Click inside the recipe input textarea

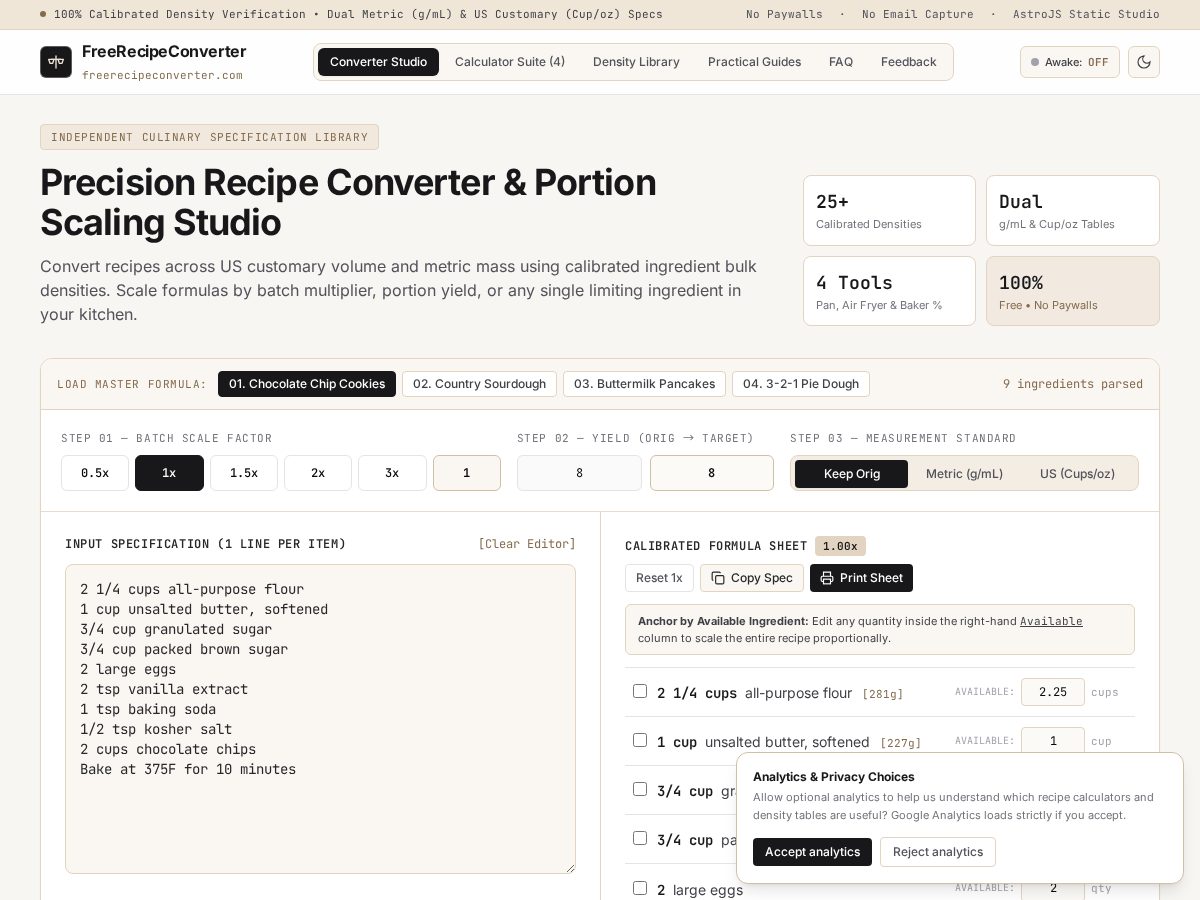point(320,719)
